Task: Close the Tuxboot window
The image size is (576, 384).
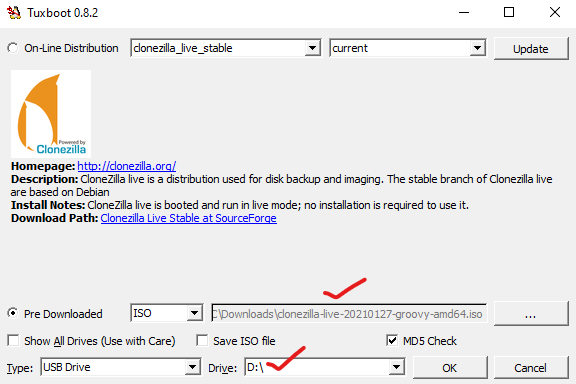Action: [x=555, y=12]
